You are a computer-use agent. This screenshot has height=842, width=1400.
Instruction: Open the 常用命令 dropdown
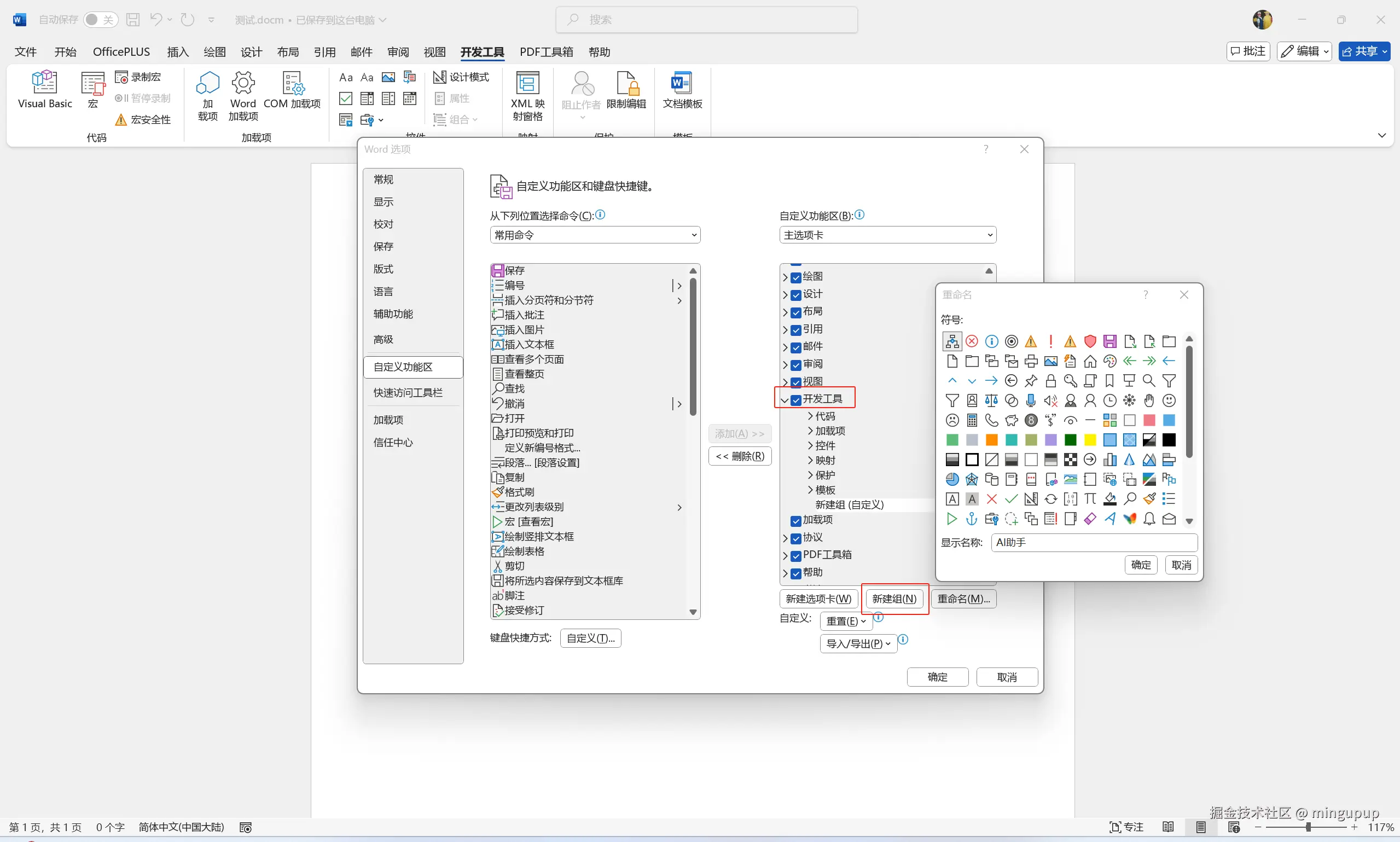595,235
